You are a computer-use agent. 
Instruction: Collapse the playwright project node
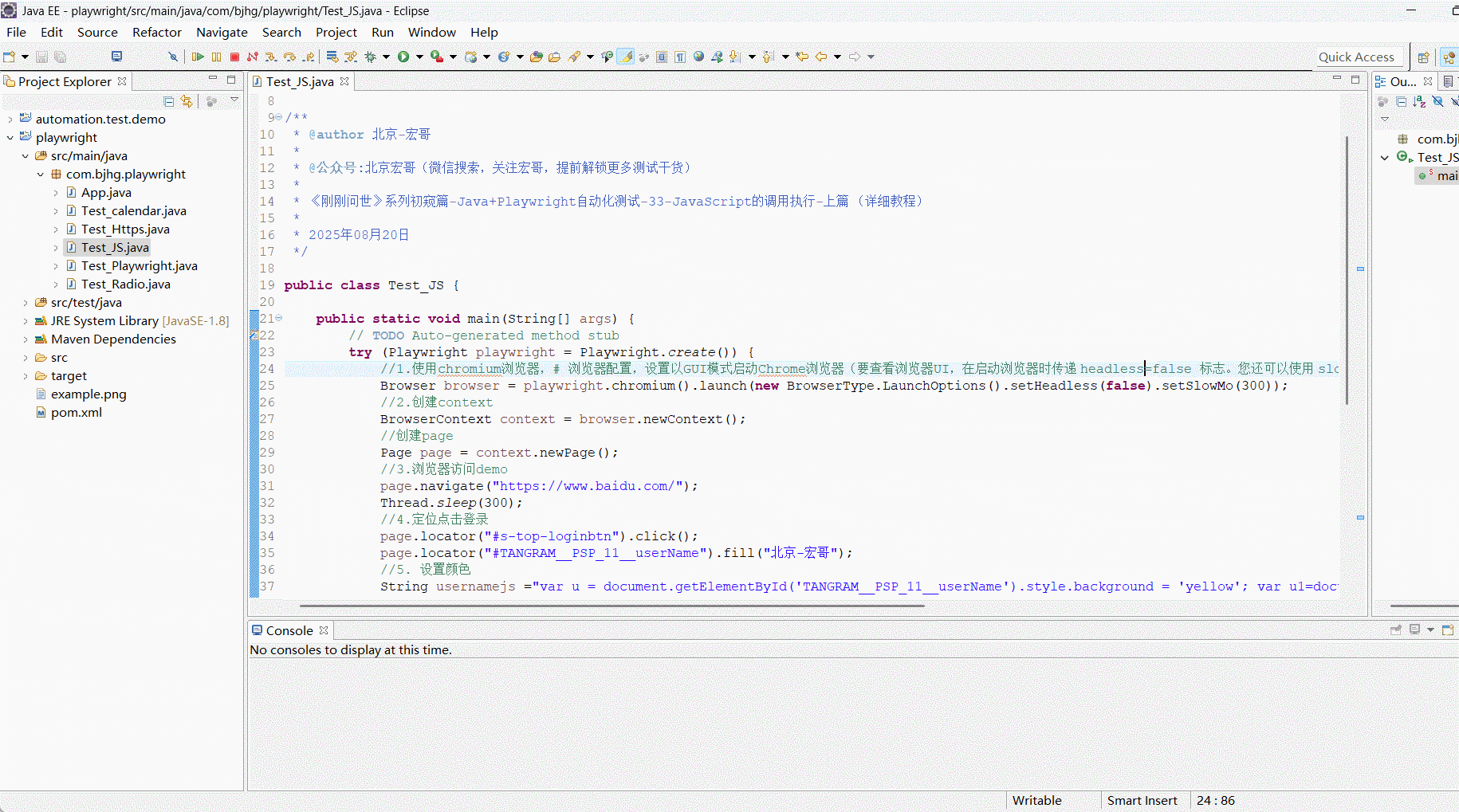(10, 138)
